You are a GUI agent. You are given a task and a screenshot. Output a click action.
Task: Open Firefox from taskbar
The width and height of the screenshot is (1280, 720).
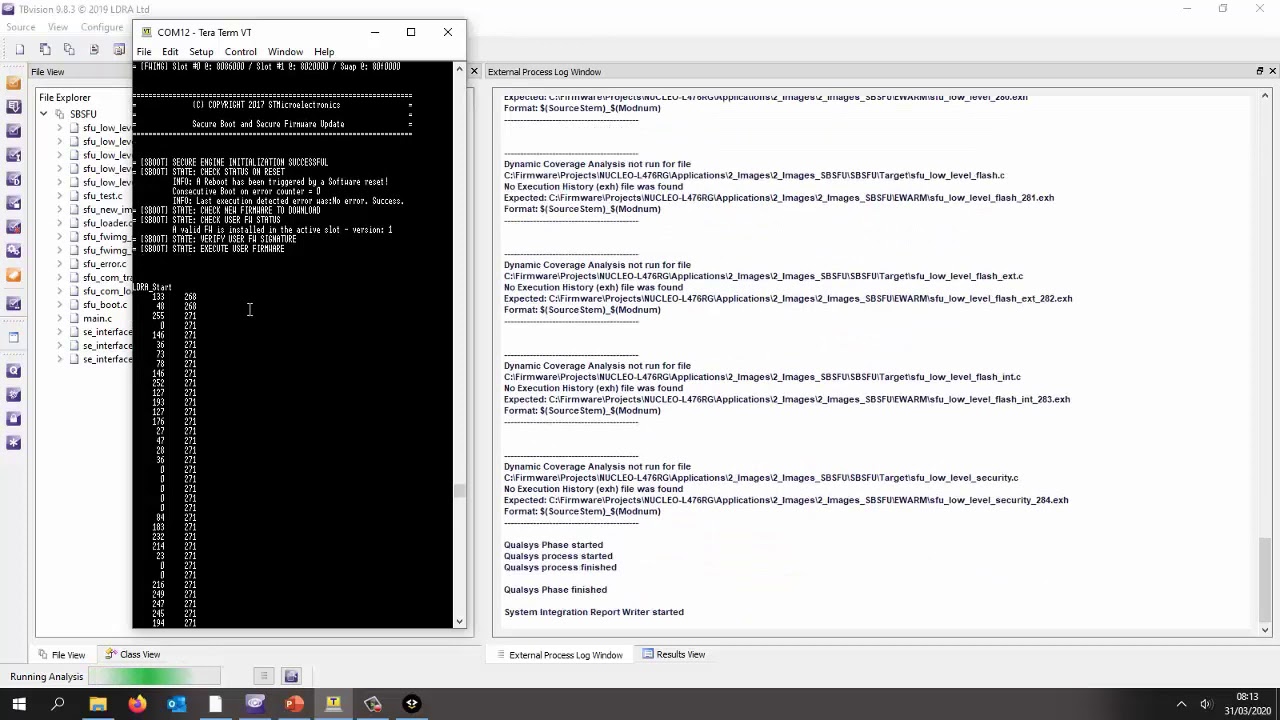(137, 704)
